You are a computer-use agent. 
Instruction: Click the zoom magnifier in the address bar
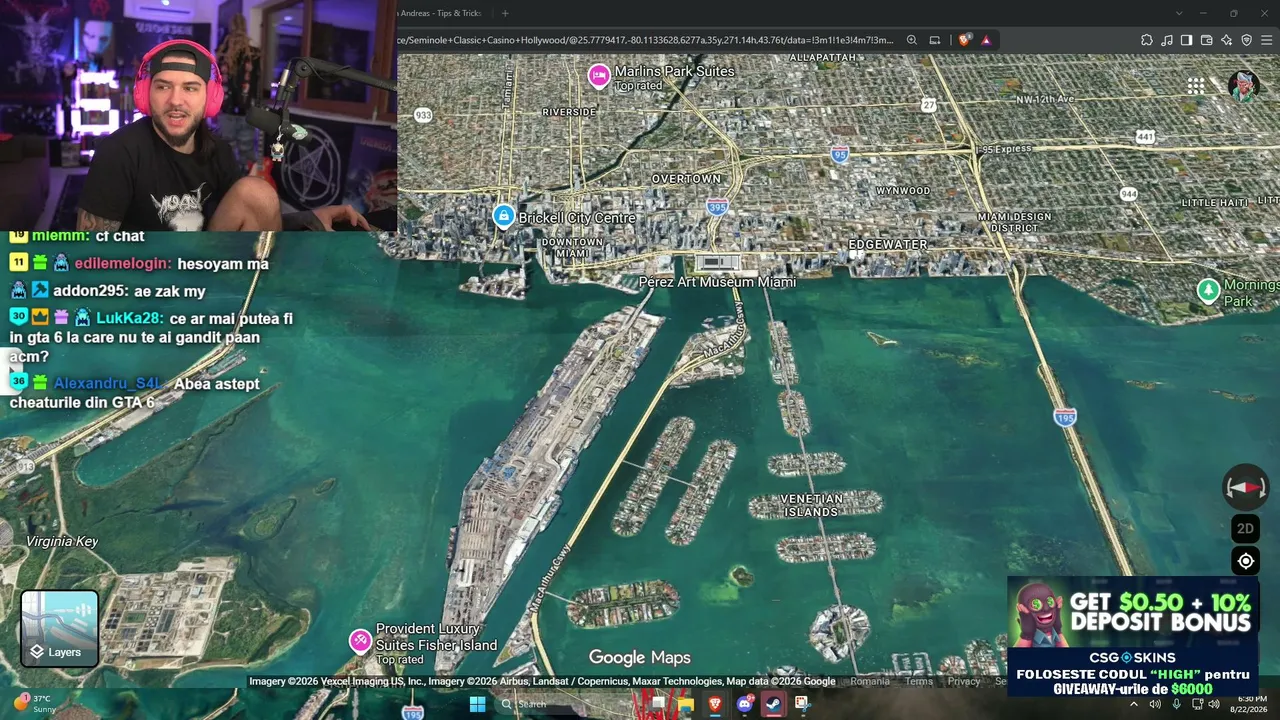(912, 40)
